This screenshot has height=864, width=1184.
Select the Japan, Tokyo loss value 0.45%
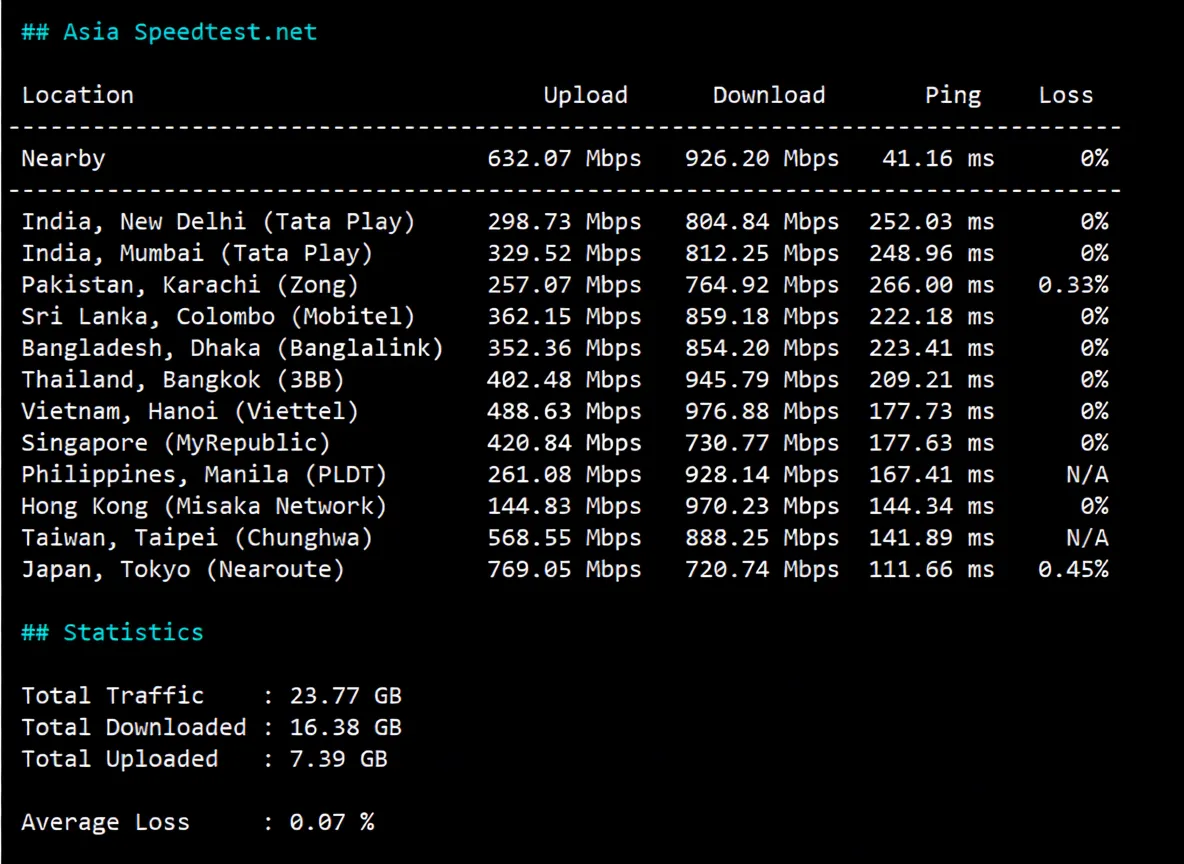click(1073, 568)
